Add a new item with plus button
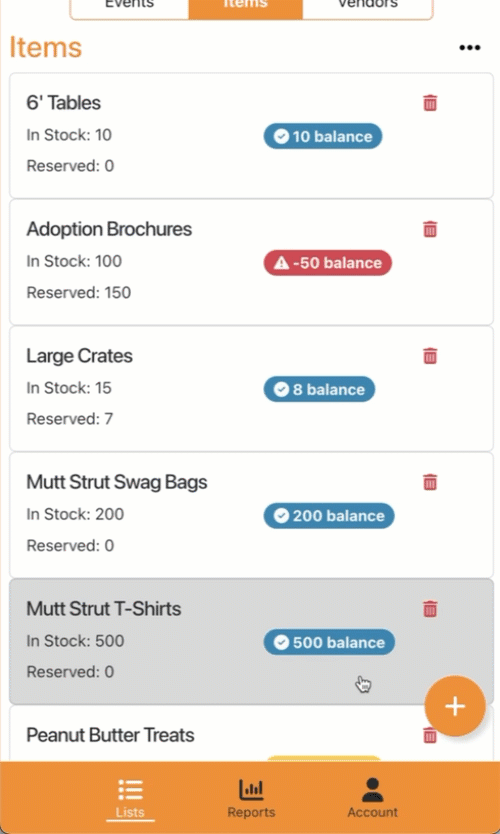Screen dimensions: 500x834 pyautogui.click(x=455, y=706)
